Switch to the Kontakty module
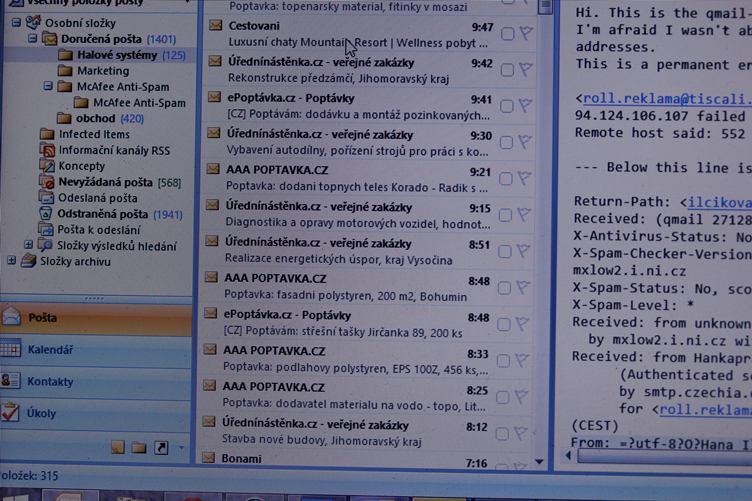 tap(96, 381)
